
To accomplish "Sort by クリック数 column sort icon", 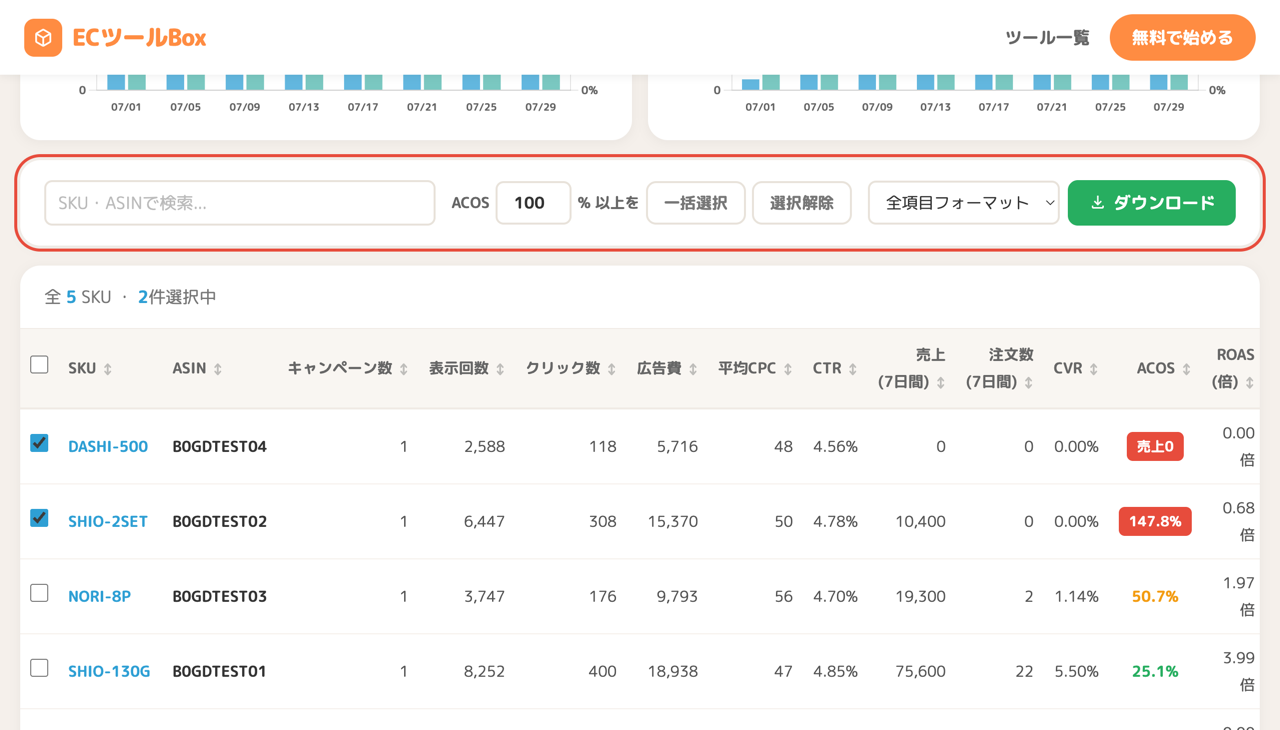I will pyautogui.click(x=612, y=369).
